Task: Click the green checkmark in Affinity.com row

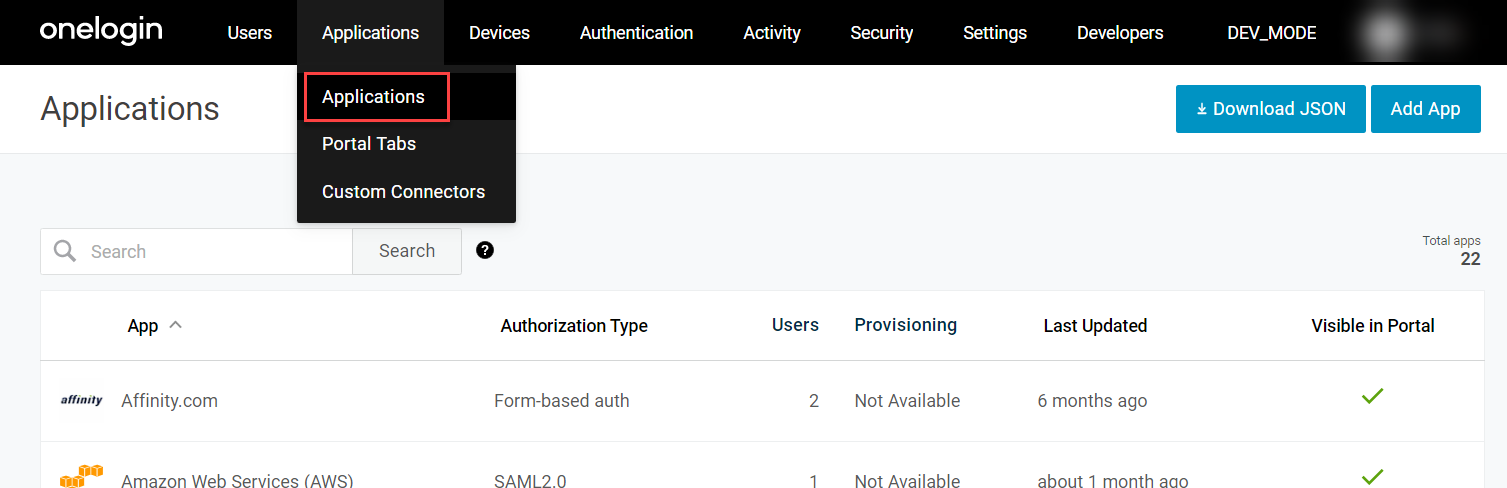Action: pyautogui.click(x=1372, y=397)
